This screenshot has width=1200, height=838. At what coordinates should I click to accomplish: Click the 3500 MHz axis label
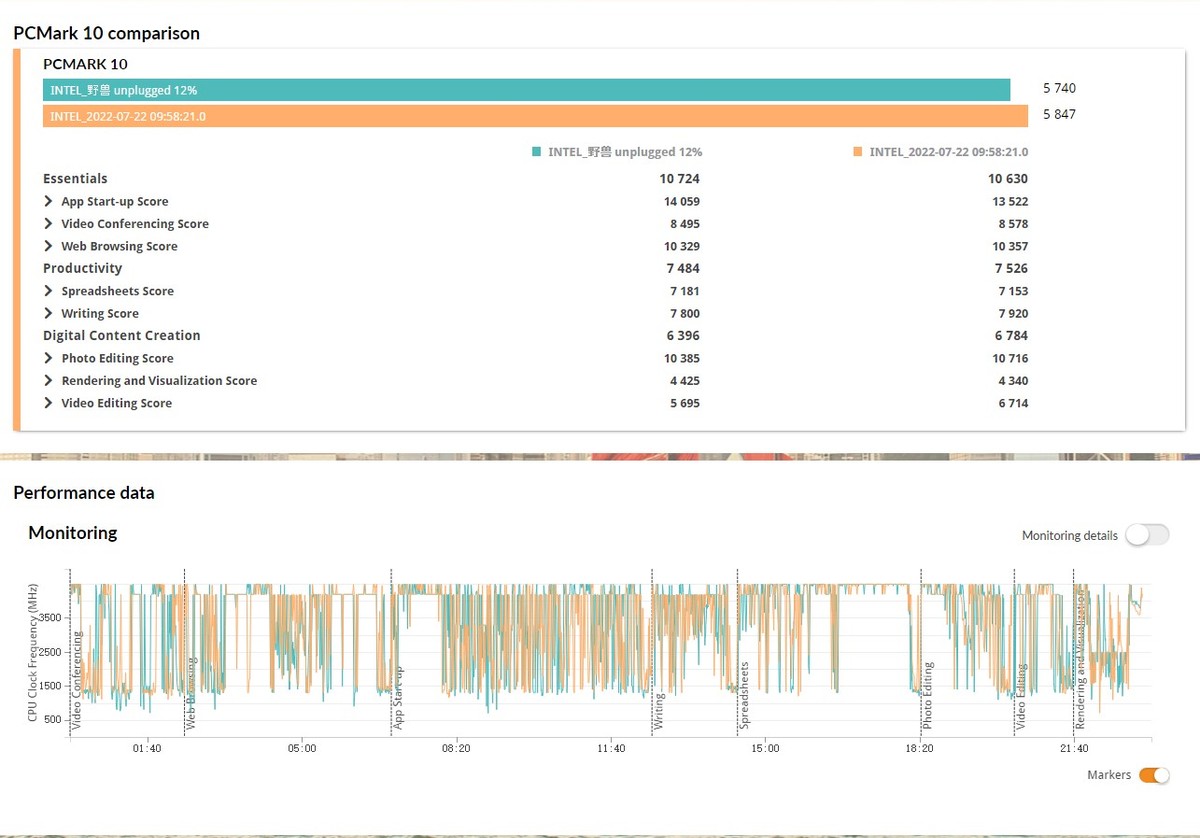[x=52, y=618]
